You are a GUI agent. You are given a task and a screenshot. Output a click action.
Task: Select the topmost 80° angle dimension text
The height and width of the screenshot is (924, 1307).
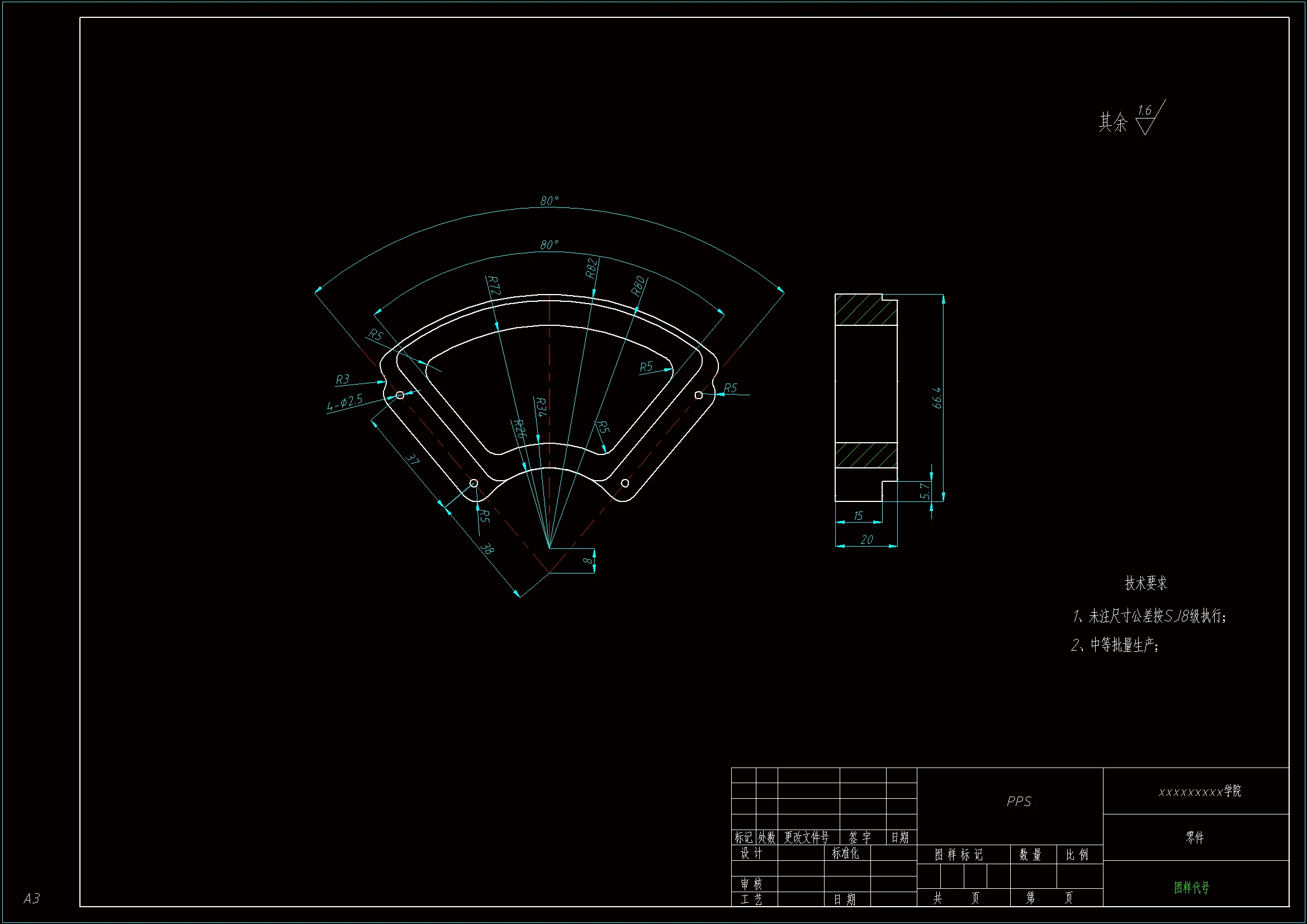(x=550, y=201)
